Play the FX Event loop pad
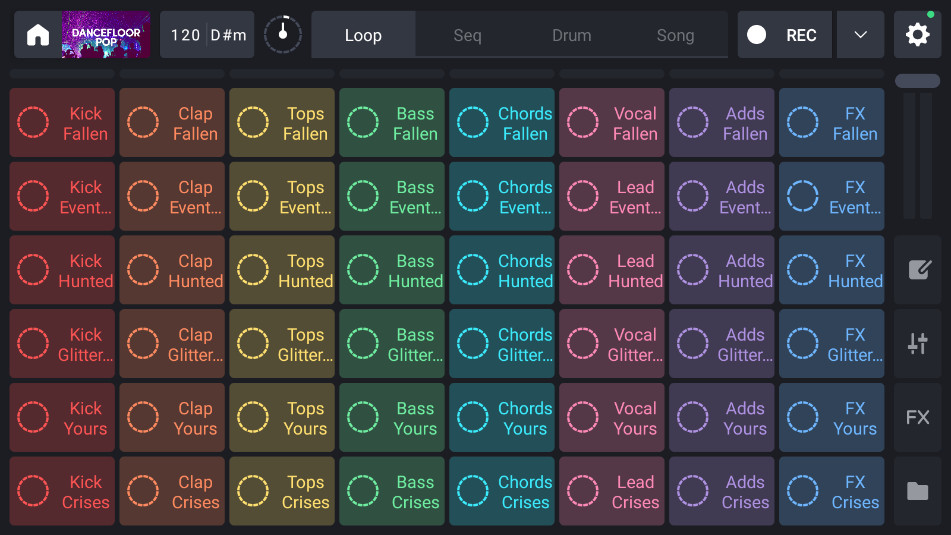Screen dimensions: 951x535 (832, 197)
